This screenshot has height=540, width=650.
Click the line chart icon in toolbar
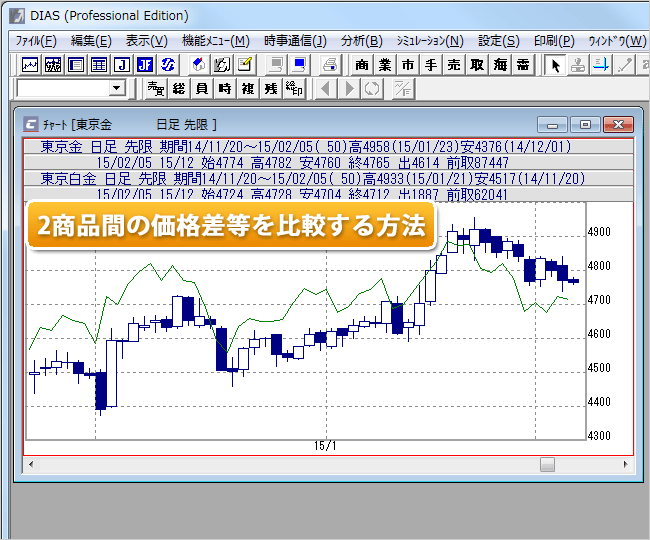pyautogui.click(x=30, y=65)
